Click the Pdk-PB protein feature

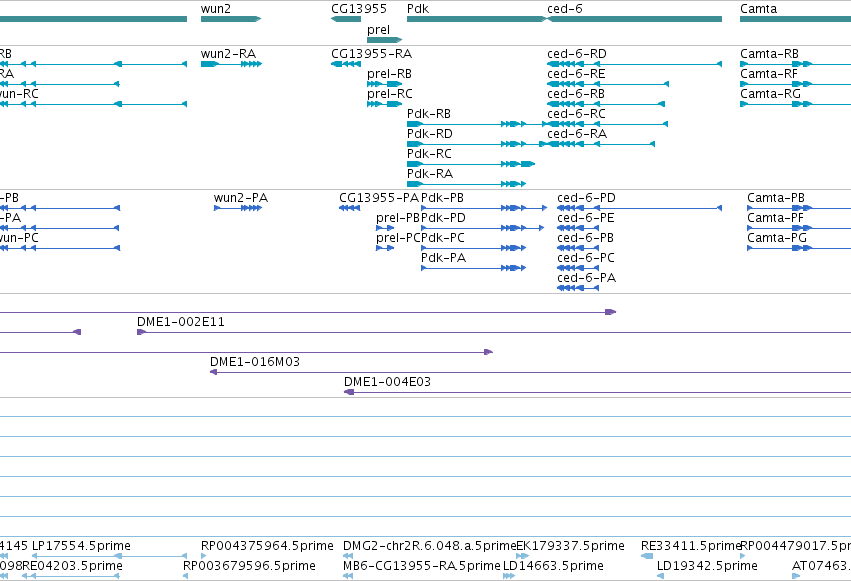484,208
